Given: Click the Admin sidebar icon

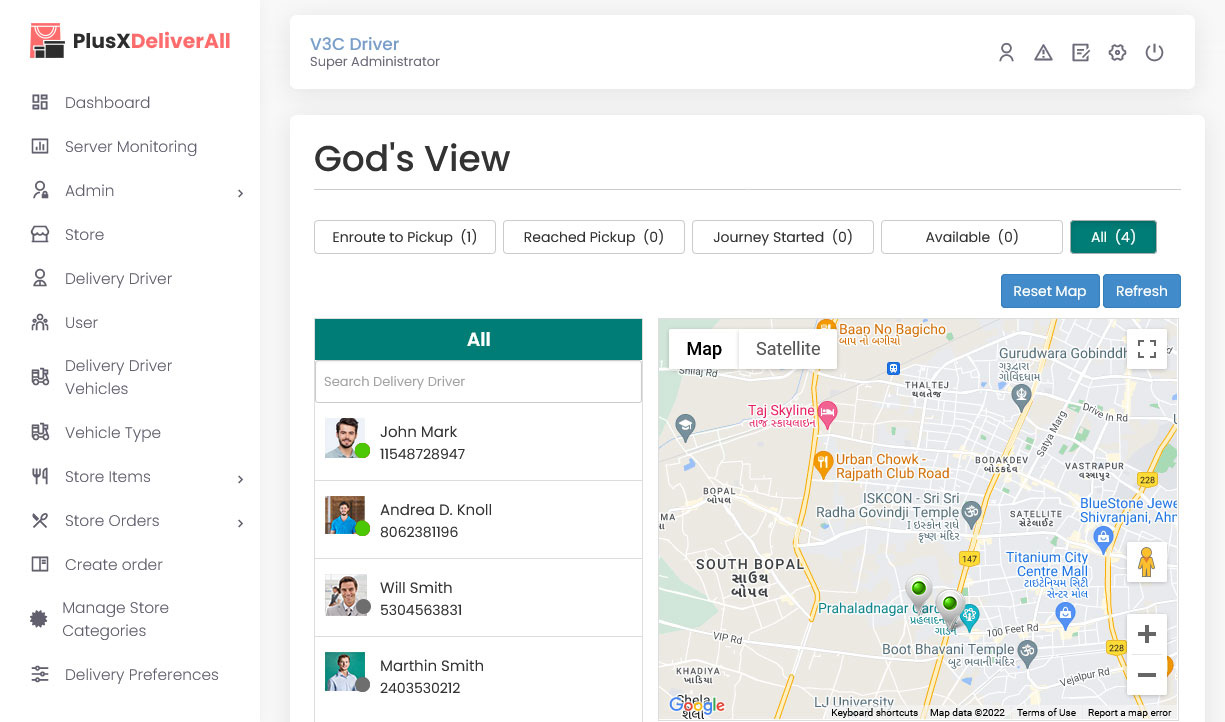Looking at the screenshot, I should click(x=40, y=190).
